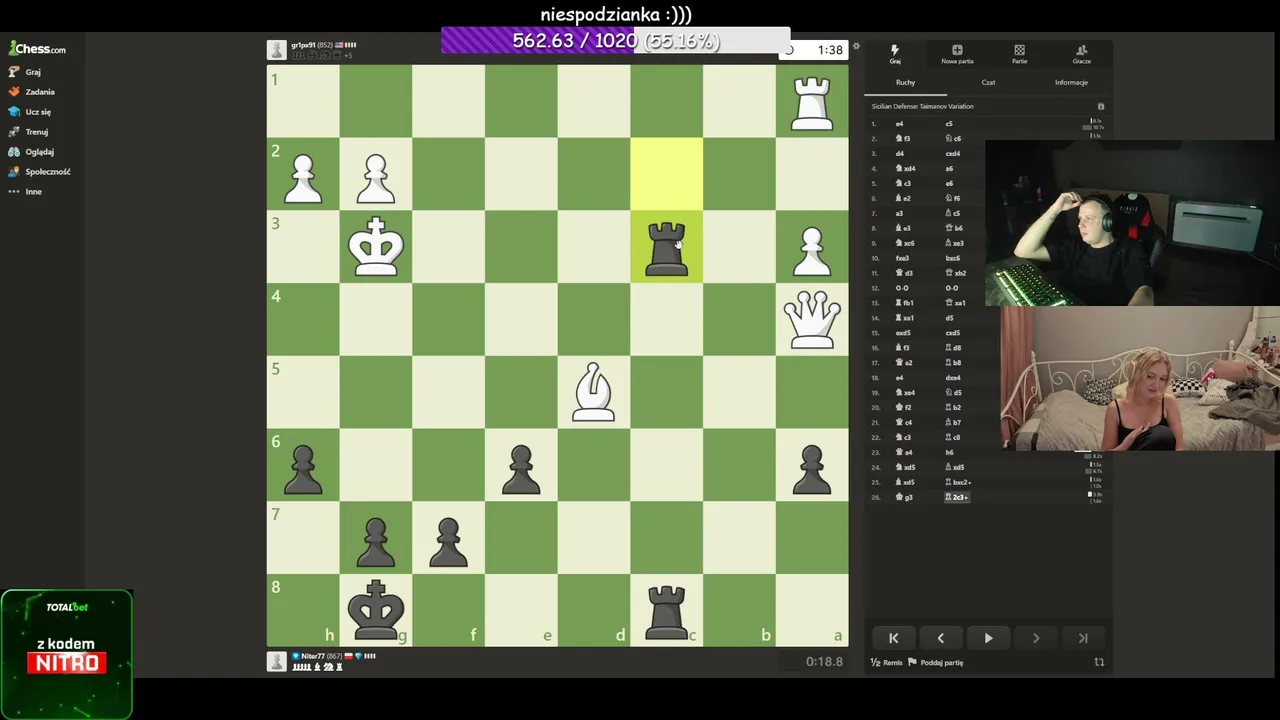Resign with Poddaj partię

pos(936,662)
